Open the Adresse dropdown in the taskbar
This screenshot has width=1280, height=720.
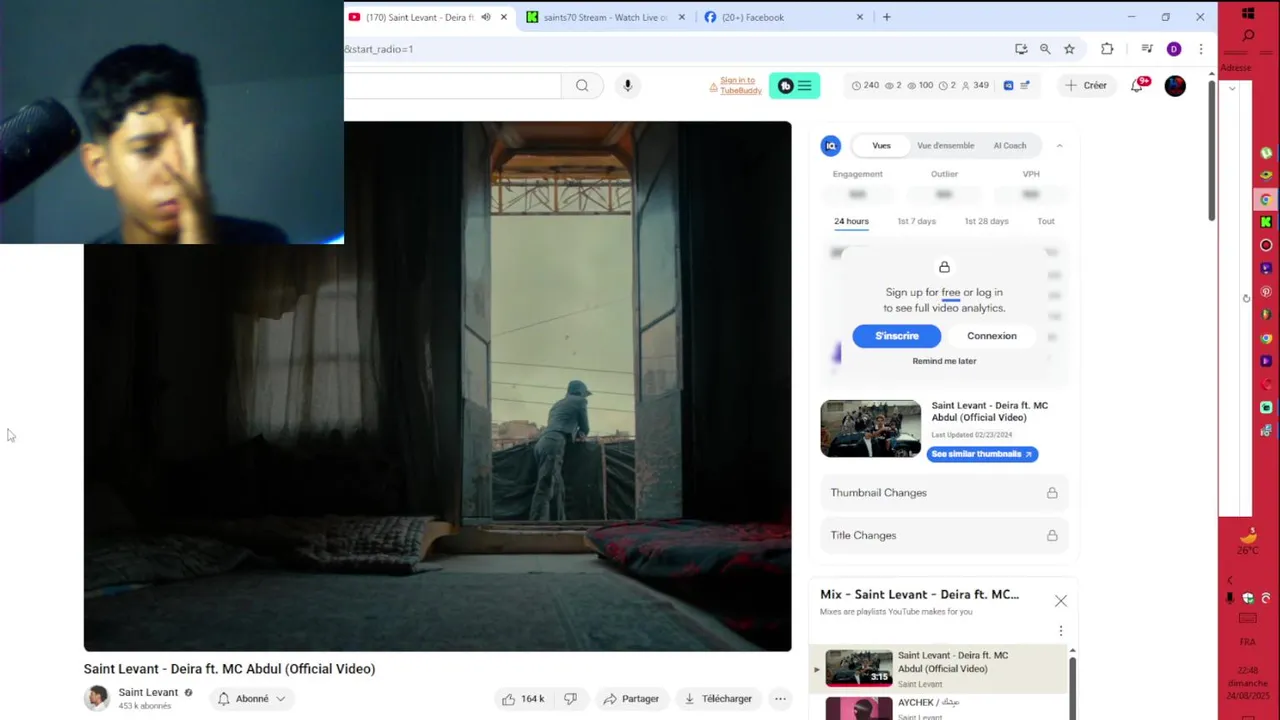coord(1233,88)
